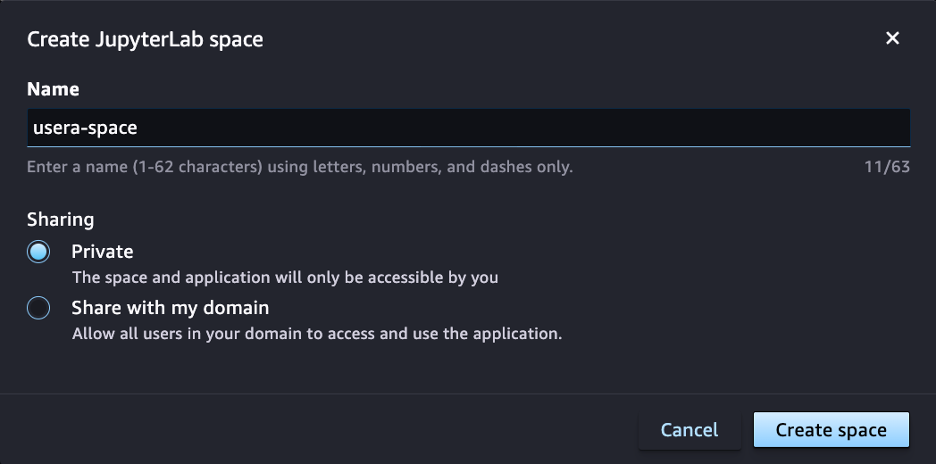The height and width of the screenshot is (464, 936).
Task: Dismiss dialog using the X icon
Action: (892, 39)
